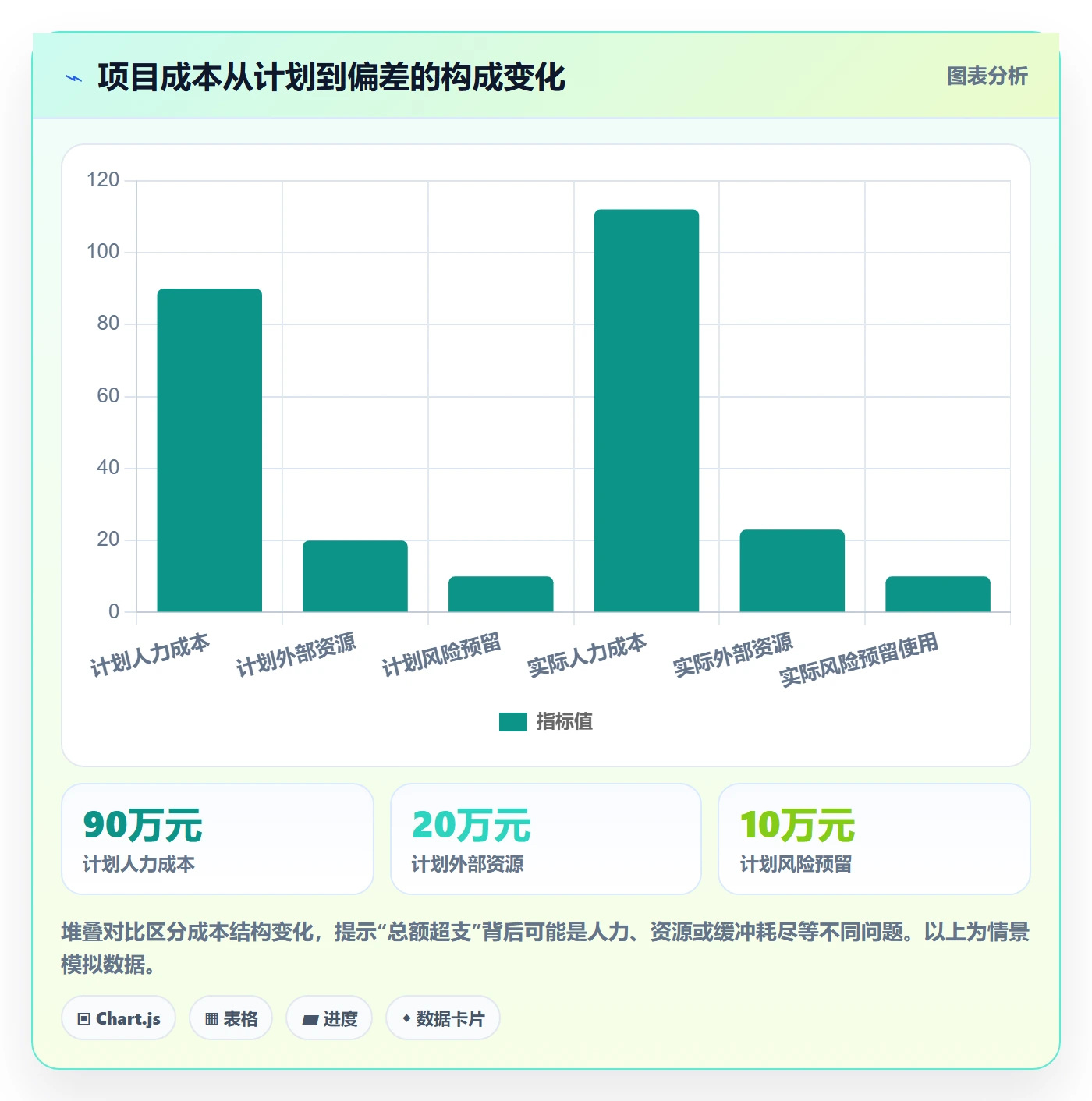This screenshot has width=1092, height=1101.
Task: Click the y-axis value 100
Action: coord(103,252)
